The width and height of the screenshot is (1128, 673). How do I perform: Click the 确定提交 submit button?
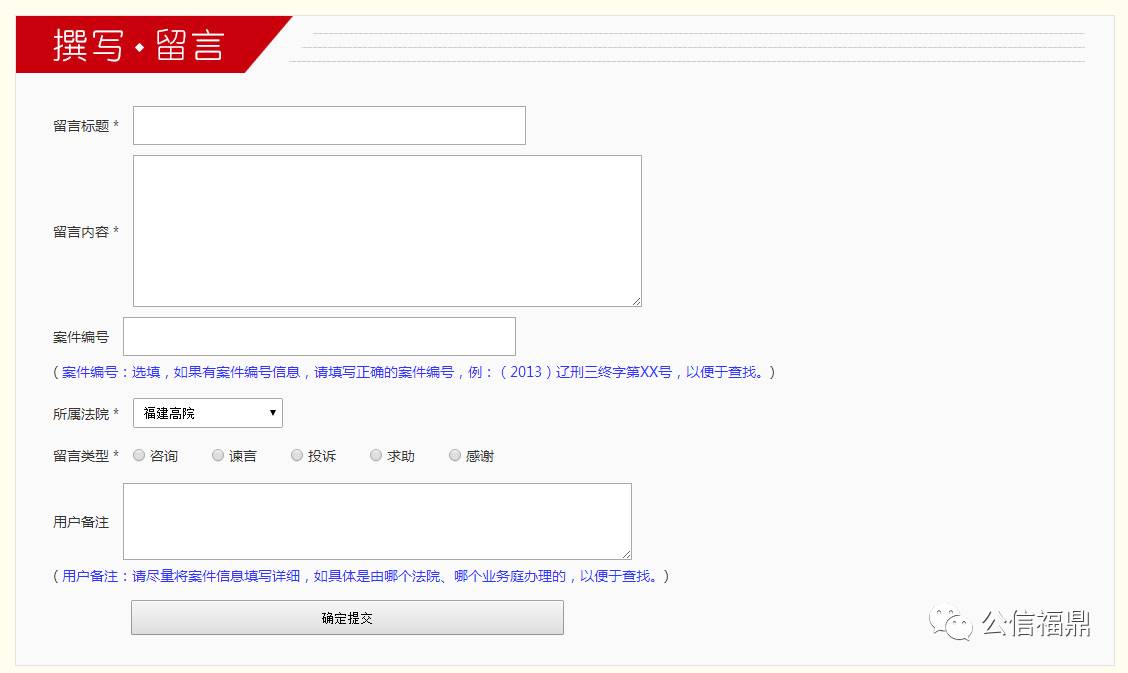pyautogui.click(x=347, y=617)
